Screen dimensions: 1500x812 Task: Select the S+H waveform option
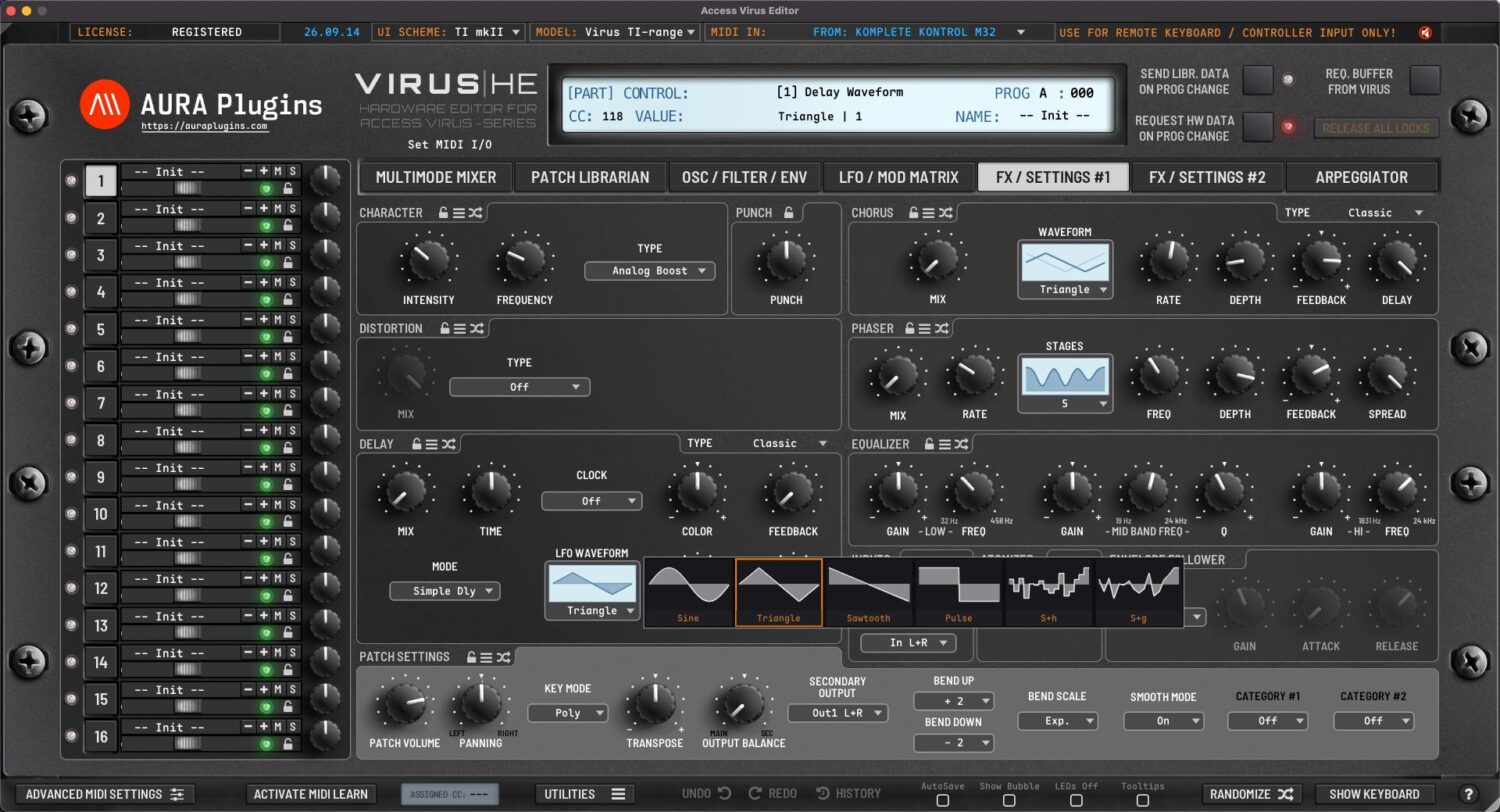(x=1048, y=592)
